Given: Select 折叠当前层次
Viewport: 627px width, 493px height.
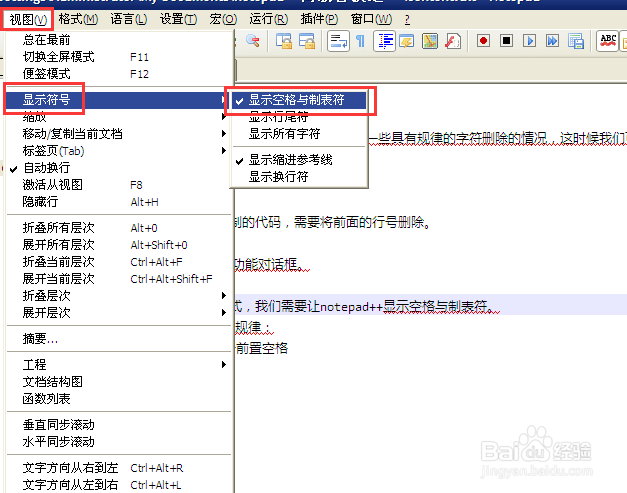Looking at the screenshot, I should pos(119,262).
